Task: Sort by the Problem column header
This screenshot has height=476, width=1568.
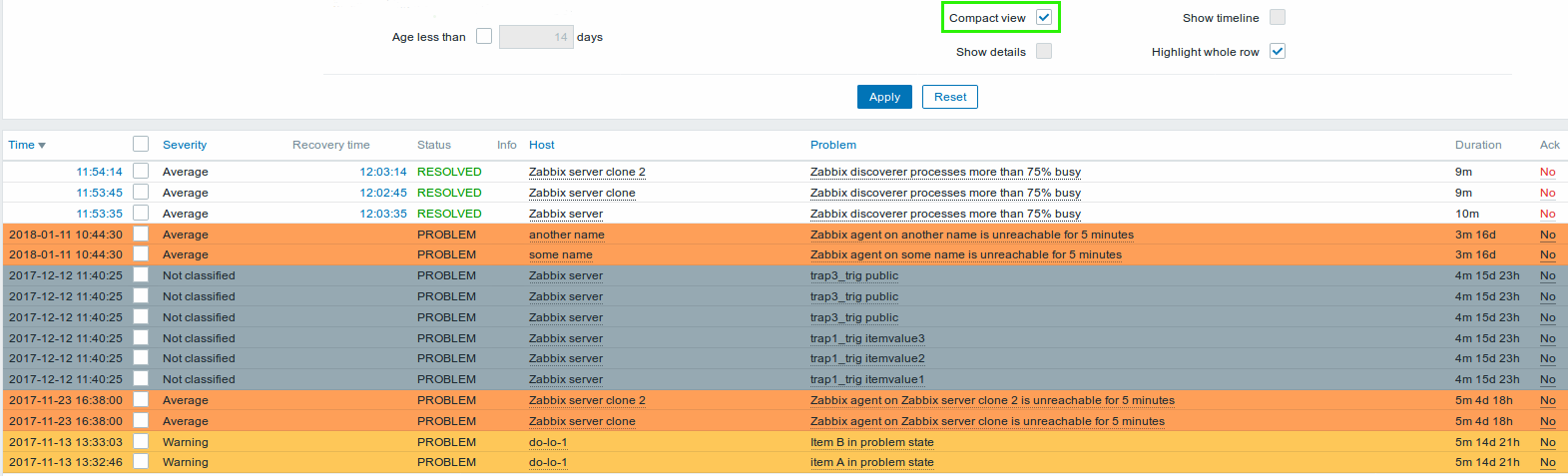Action: tap(833, 145)
